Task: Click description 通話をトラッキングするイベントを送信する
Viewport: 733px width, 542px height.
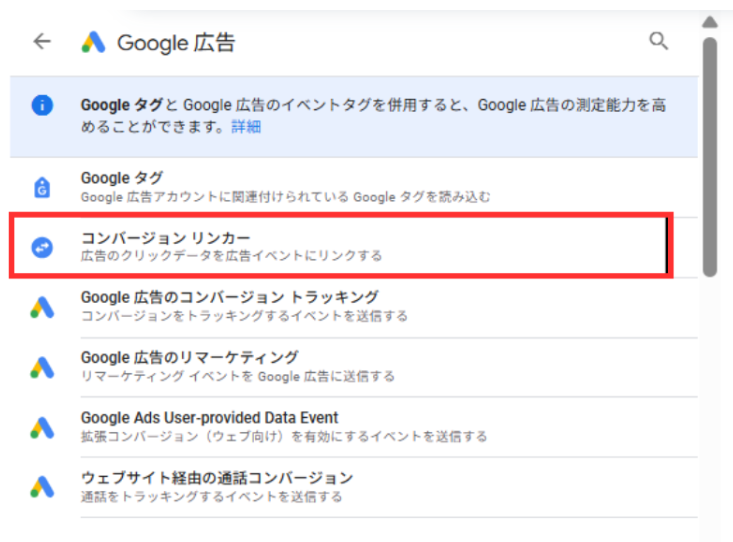Action: pos(211,497)
